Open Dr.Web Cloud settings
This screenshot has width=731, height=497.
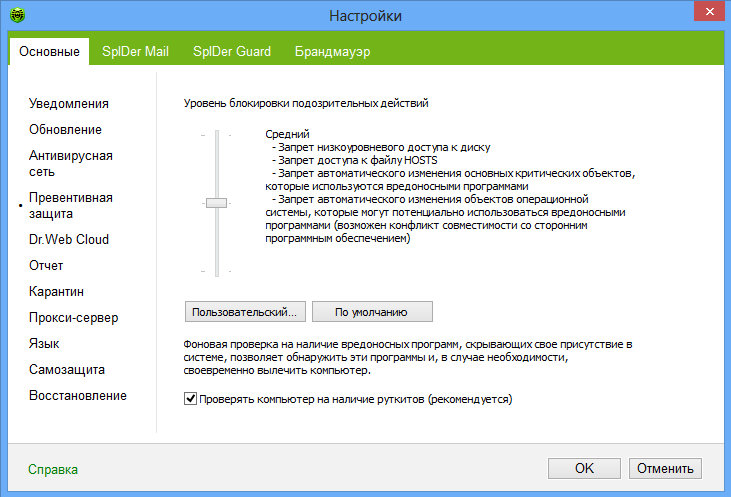pos(69,239)
